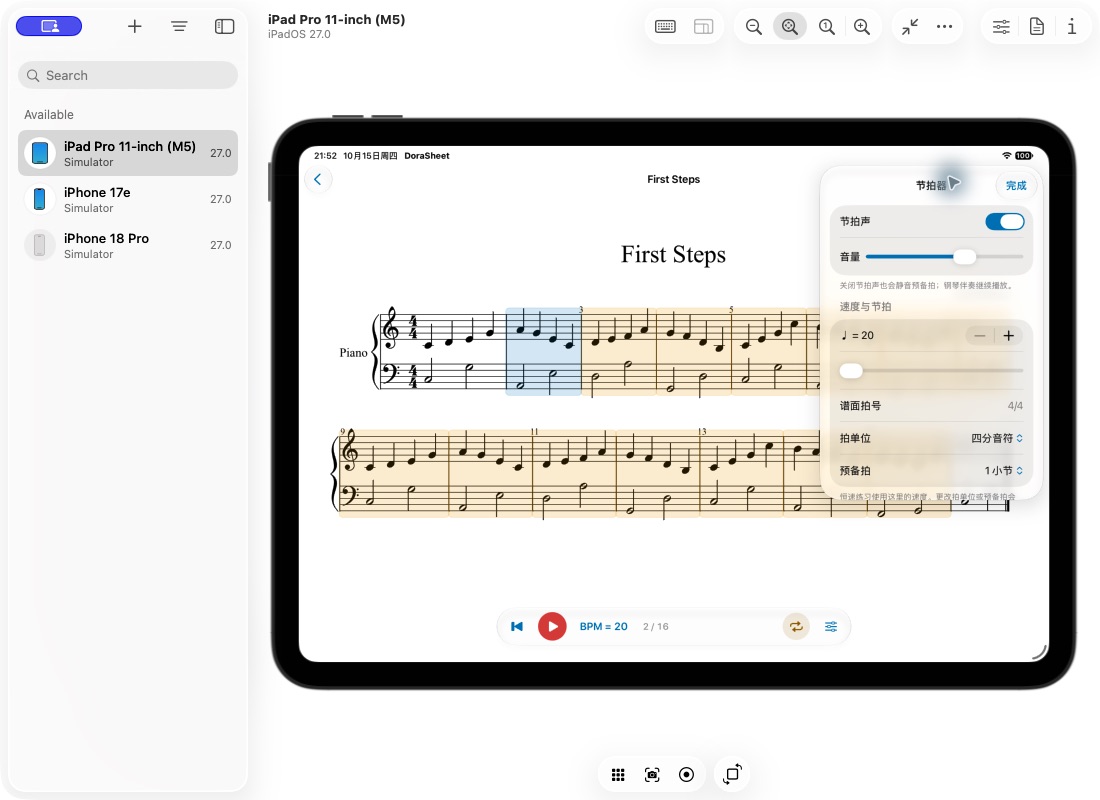The height and width of the screenshot is (800, 1100).
Task: Open the three-dot more options menu
Action: point(944,27)
